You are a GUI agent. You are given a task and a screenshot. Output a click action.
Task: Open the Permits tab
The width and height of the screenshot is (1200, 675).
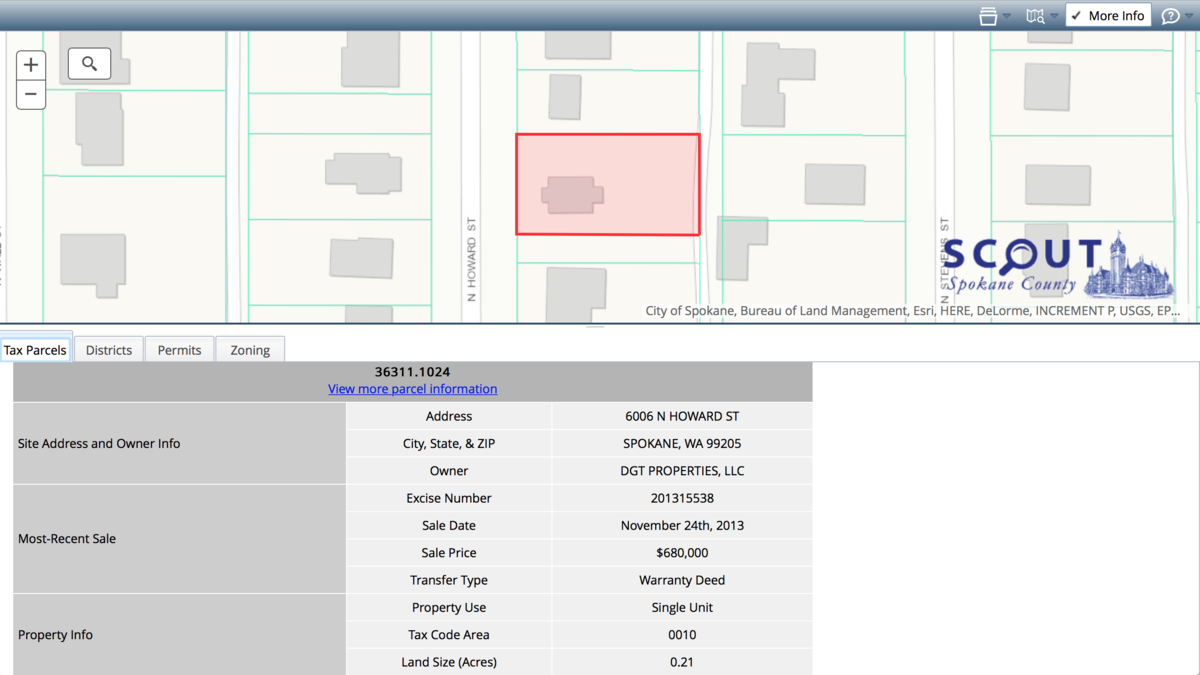click(x=179, y=349)
